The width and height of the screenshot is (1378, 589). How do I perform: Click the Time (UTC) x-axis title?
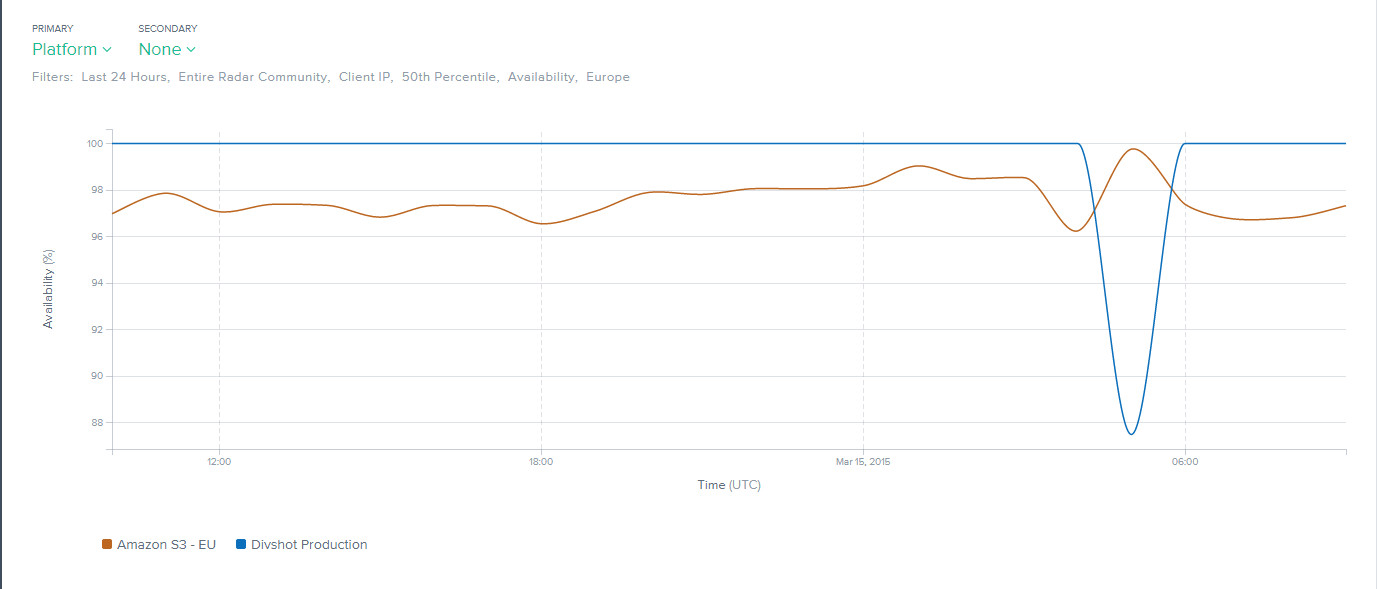(x=729, y=485)
